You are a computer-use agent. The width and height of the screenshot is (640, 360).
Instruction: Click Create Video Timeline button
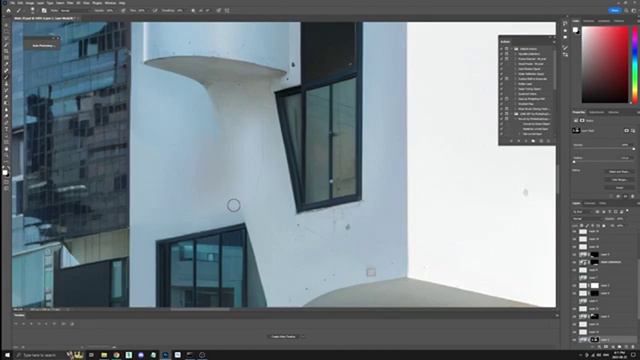[x=283, y=337]
